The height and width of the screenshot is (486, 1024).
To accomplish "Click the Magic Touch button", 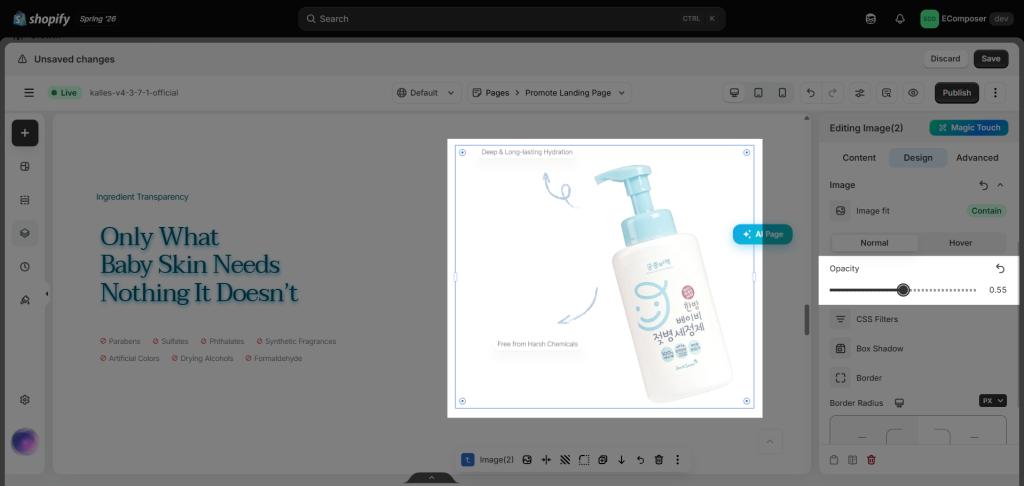I will (969, 128).
